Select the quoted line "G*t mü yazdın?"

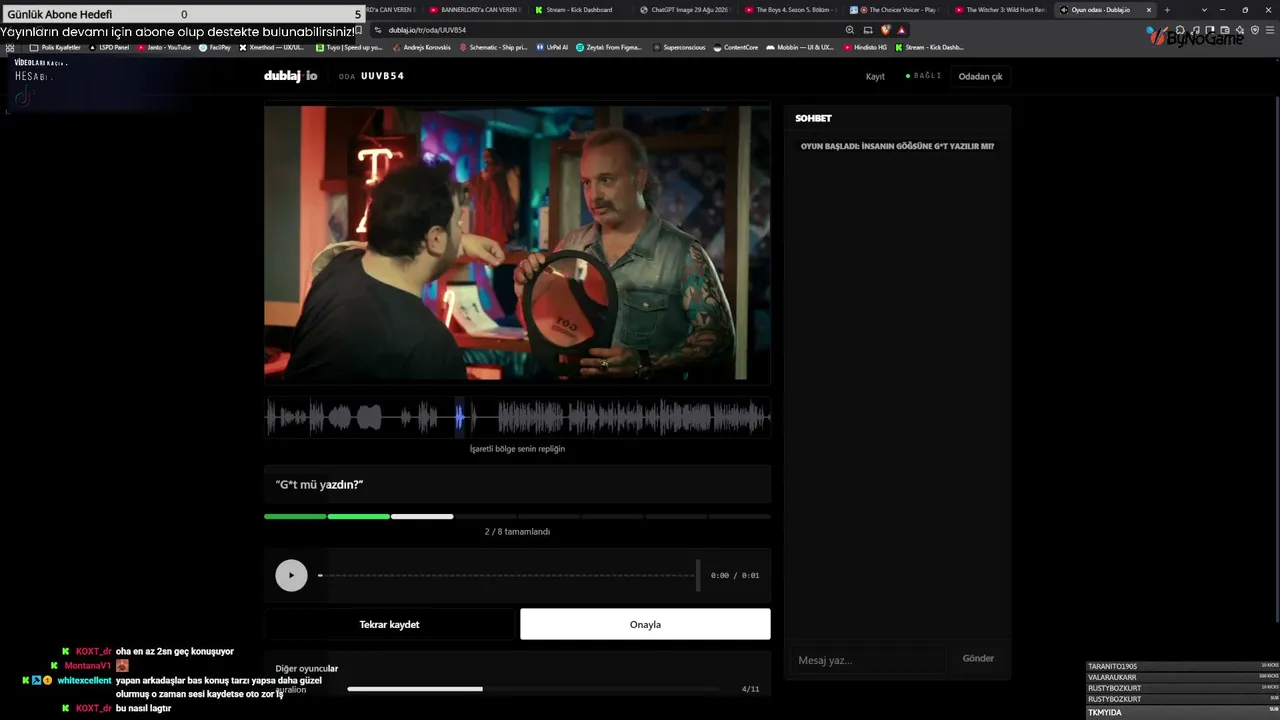pos(319,485)
